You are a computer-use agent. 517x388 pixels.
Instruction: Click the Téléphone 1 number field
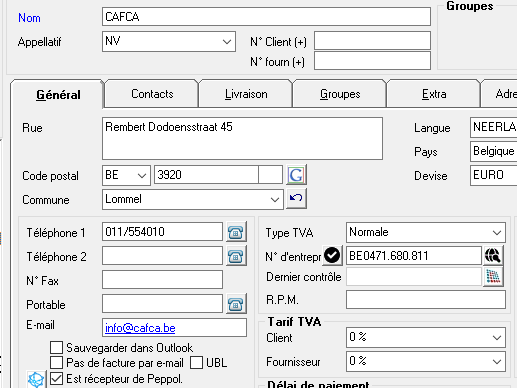coord(162,232)
